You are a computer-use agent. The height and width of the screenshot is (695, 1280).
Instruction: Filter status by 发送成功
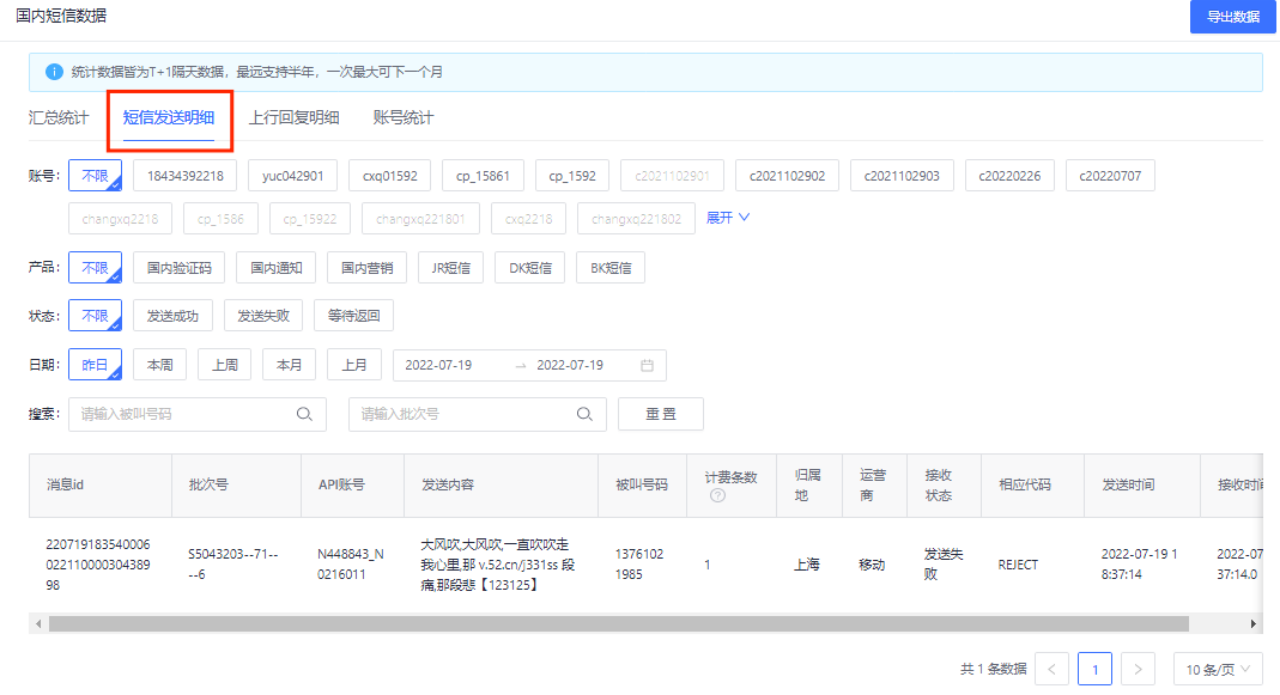[173, 316]
